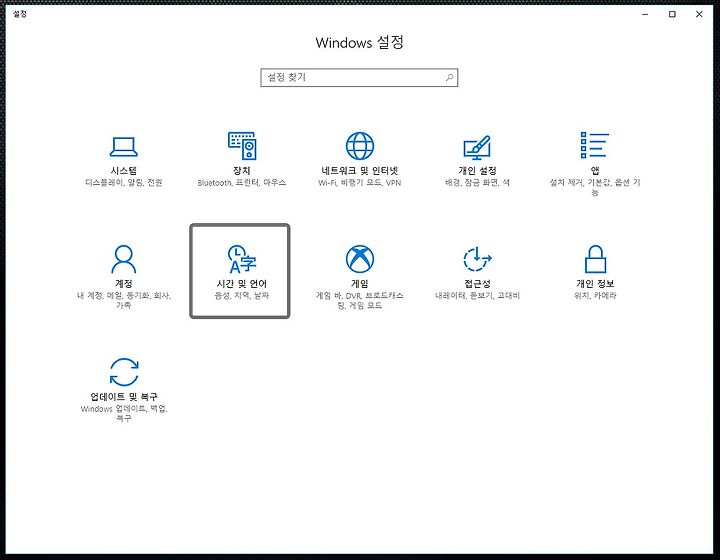
Task: Click the 음성, 지역, 날짜 description
Action: click(x=242, y=296)
